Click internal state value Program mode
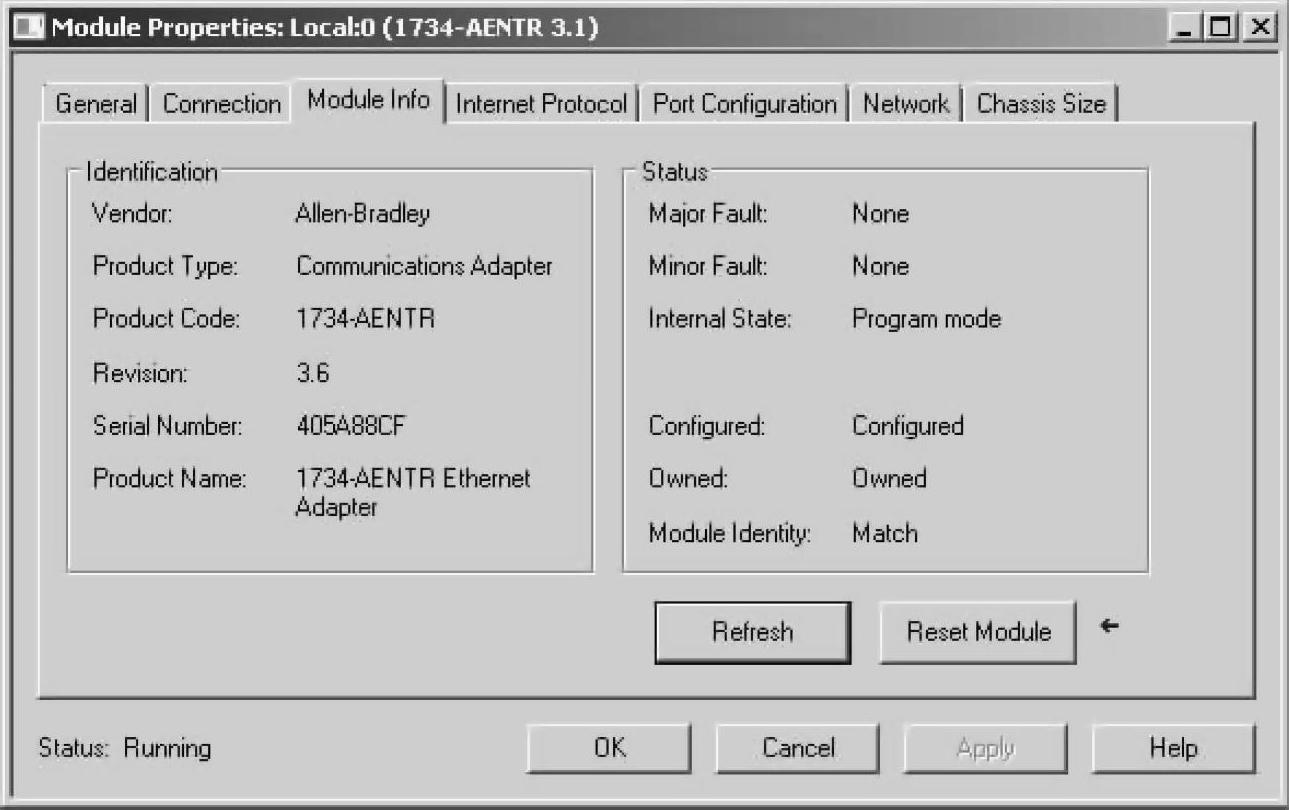 click(926, 320)
